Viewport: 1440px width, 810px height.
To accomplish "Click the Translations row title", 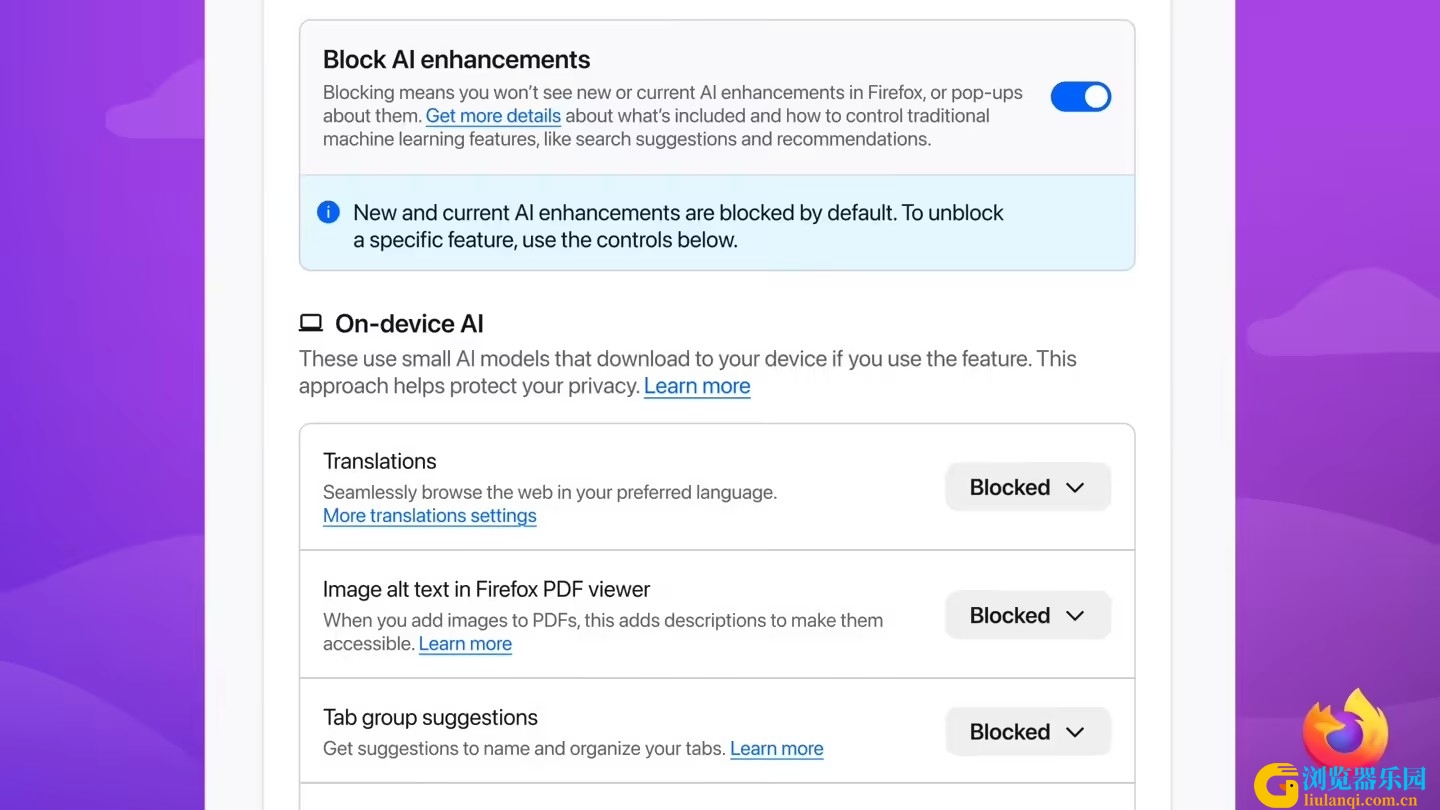I will coord(380,461).
